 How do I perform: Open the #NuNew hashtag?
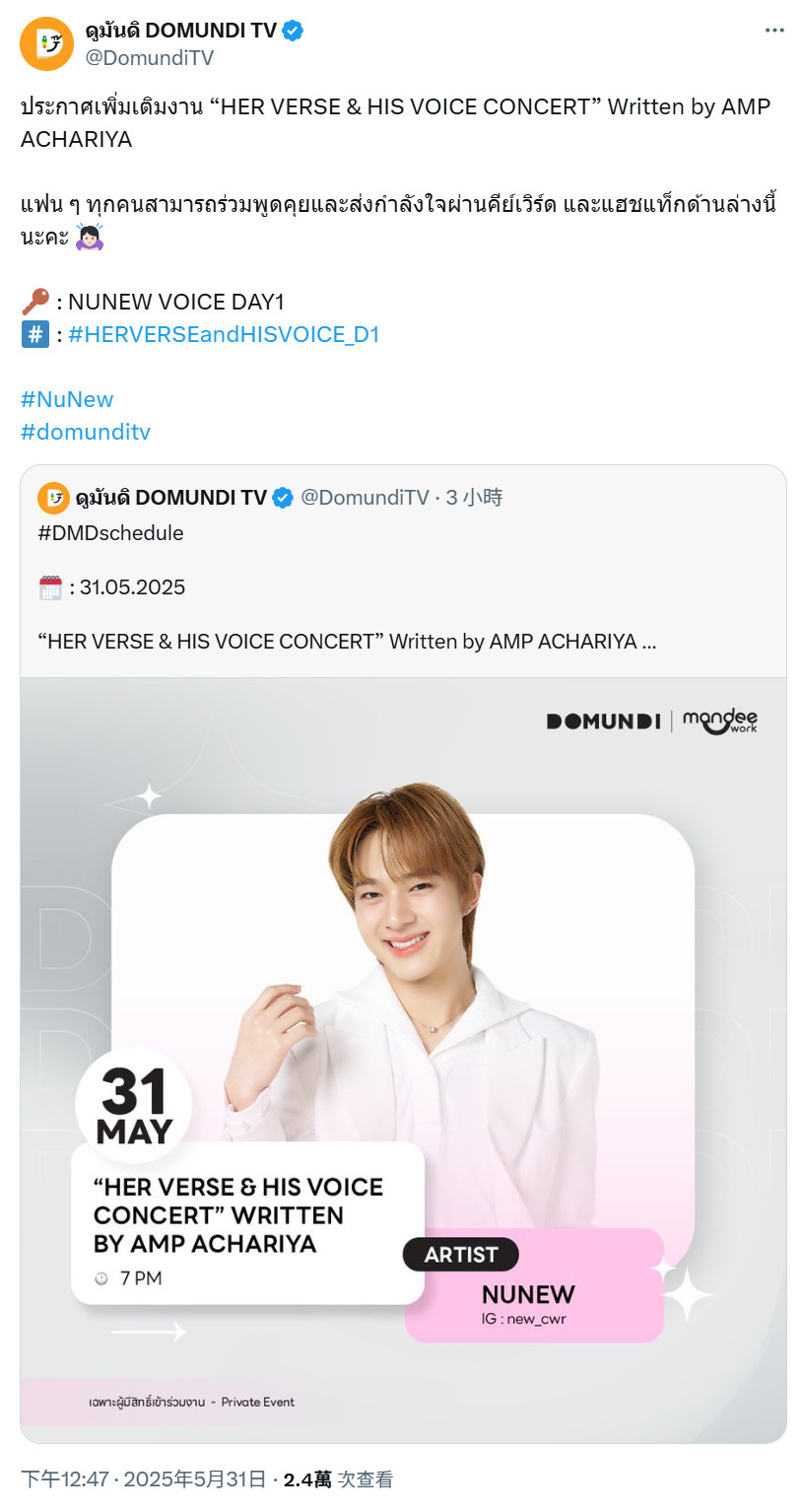(x=67, y=399)
